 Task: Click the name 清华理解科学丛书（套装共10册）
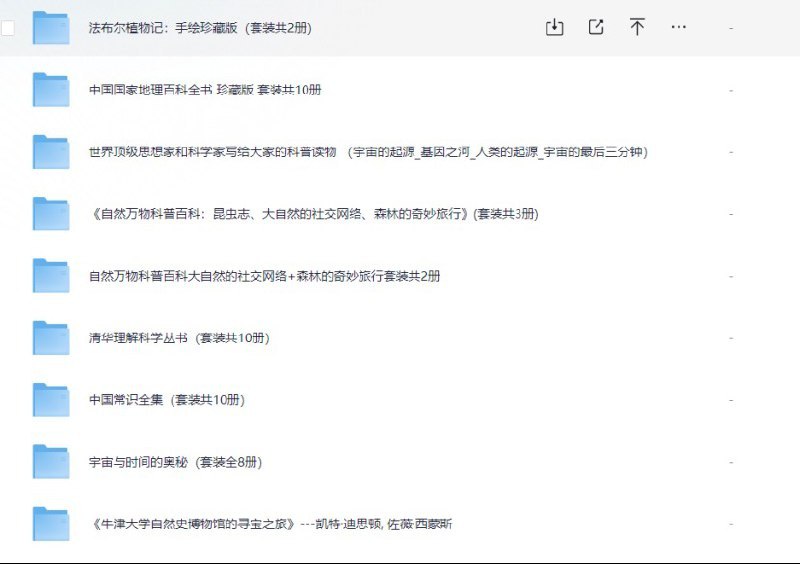click(179, 338)
